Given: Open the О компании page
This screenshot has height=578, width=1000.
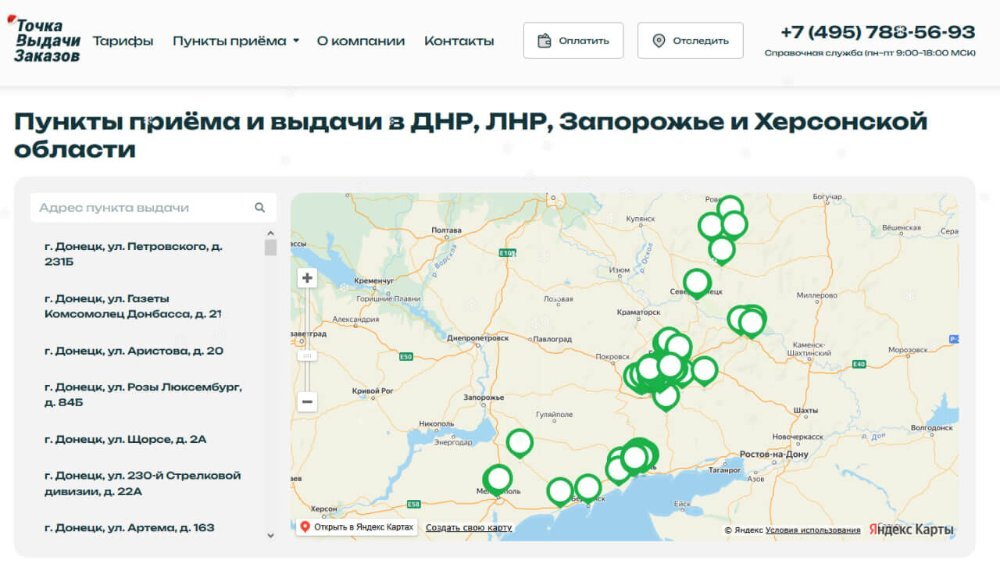Looking at the screenshot, I should tap(360, 41).
